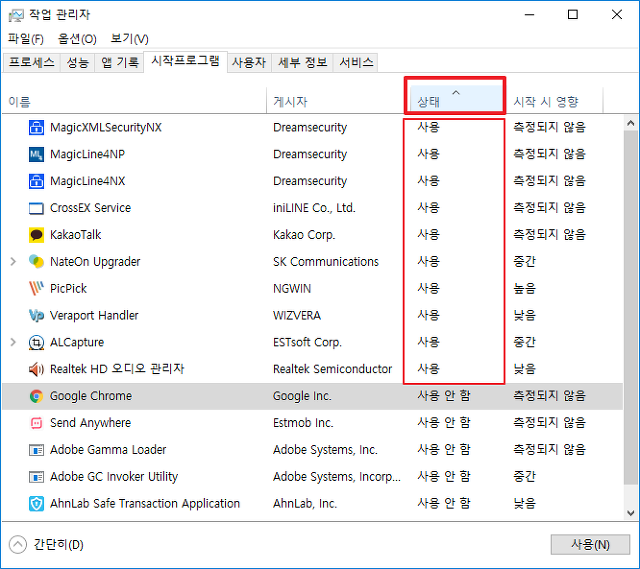640x569 pixels.
Task: Sort by the 이름 column header
Action: 134,100
